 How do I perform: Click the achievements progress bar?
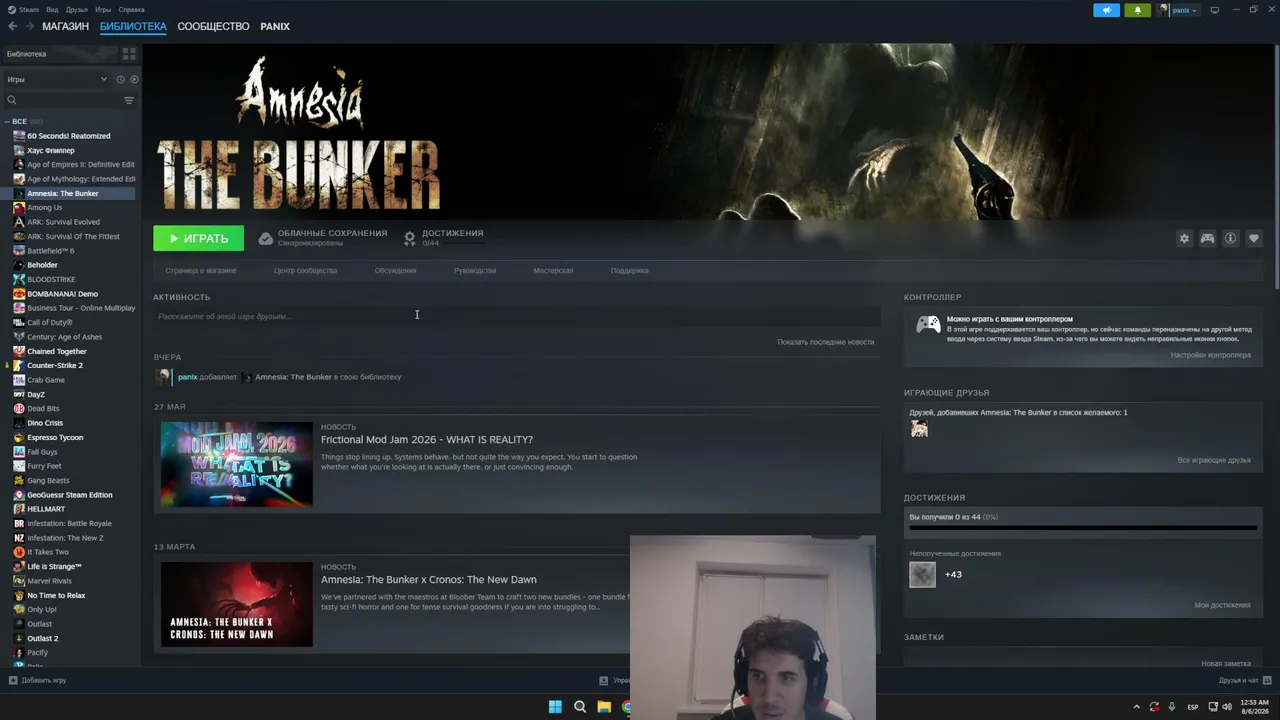point(1083,527)
